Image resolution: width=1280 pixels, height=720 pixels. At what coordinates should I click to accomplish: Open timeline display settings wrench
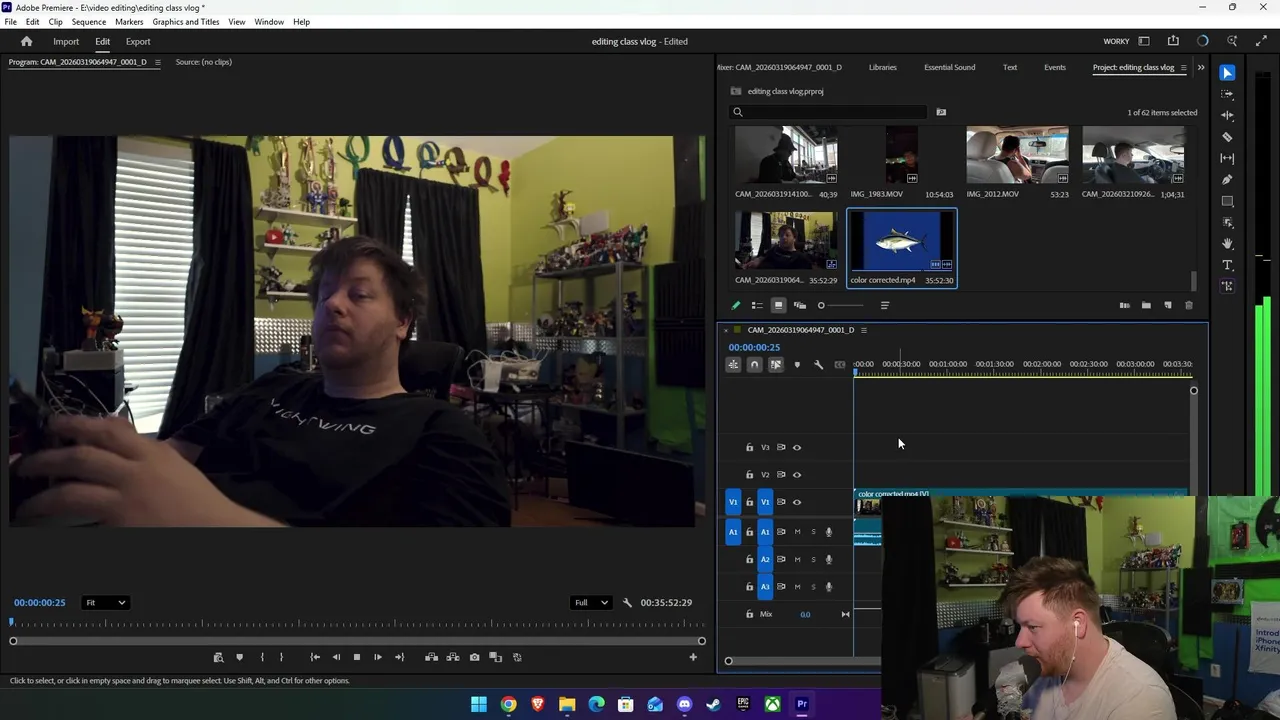pyautogui.click(x=818, y=365)
